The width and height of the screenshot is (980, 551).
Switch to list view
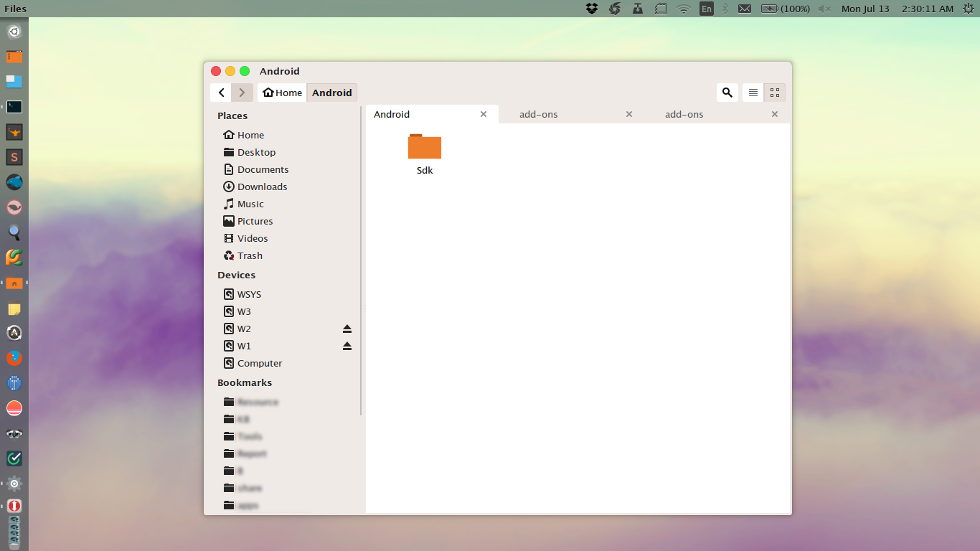click(753, 92)
